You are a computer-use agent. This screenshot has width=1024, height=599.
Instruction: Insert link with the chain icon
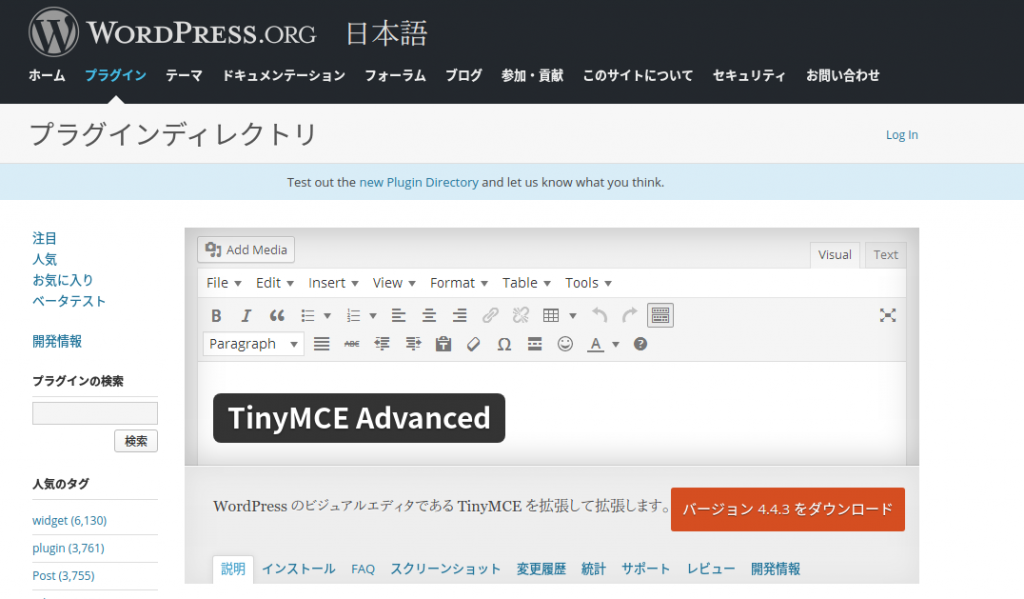pyautogui.click(x=490, y=316)
